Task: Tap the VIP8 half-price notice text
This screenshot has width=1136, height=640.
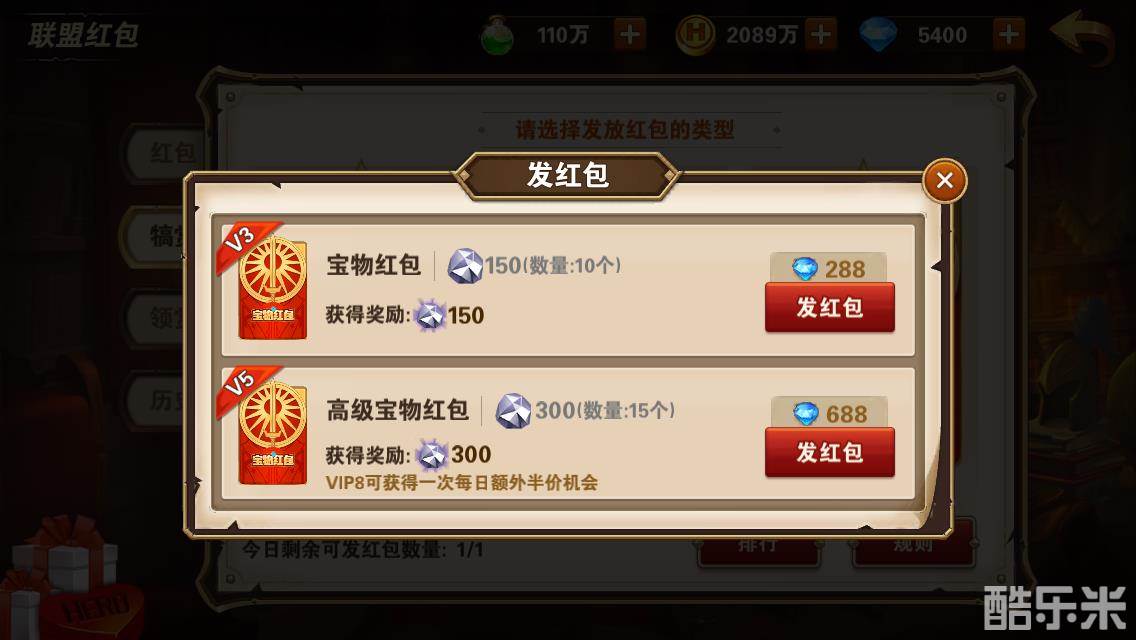Action: click(462, 483)
